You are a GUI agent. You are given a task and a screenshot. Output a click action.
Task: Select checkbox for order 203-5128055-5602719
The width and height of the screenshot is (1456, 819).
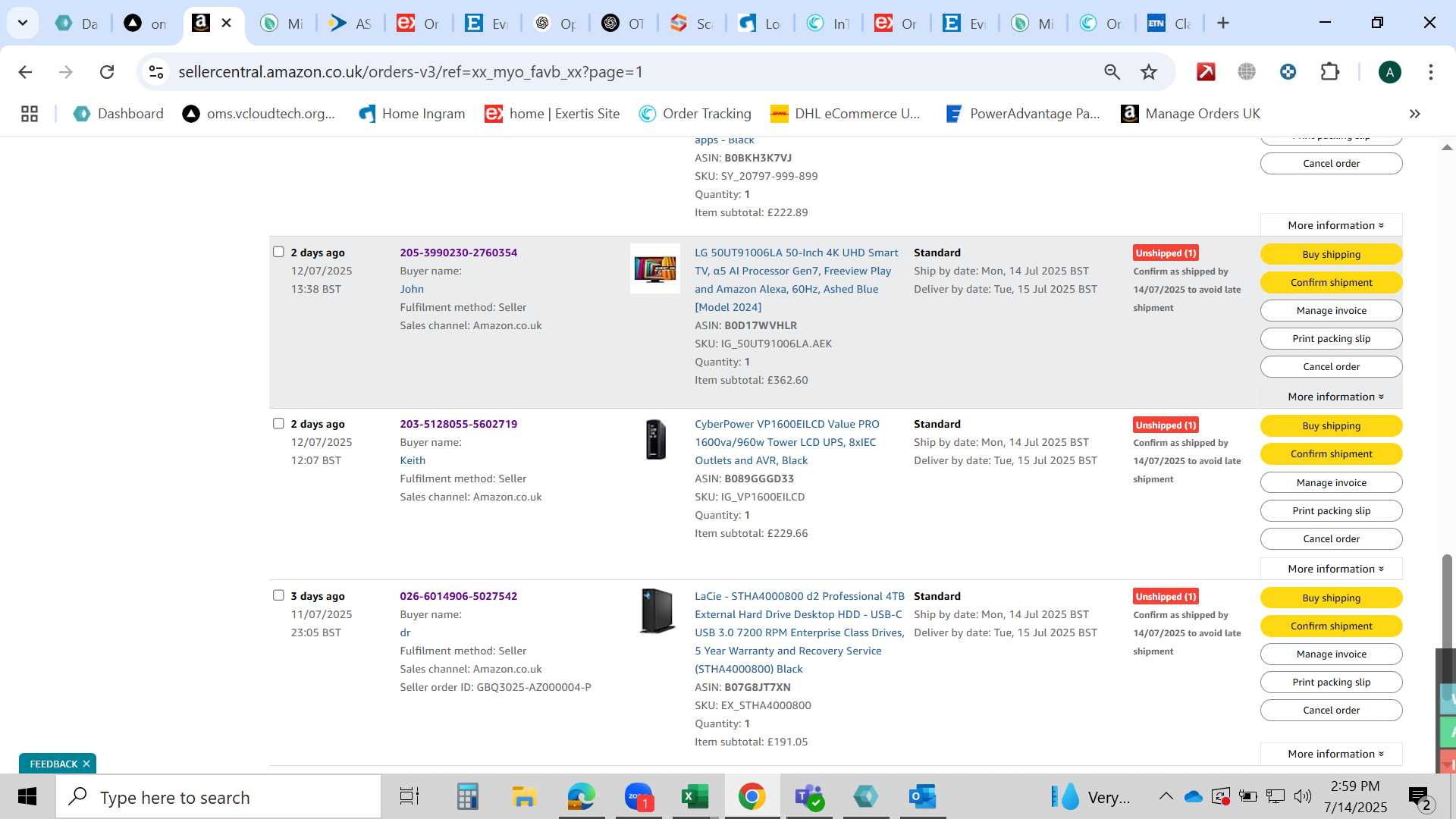tap(278, 423)
